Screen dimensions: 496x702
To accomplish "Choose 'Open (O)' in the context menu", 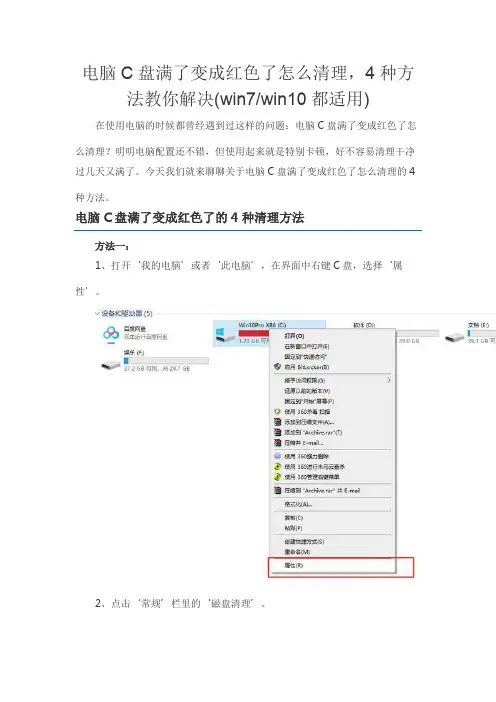I will [332, 336].
